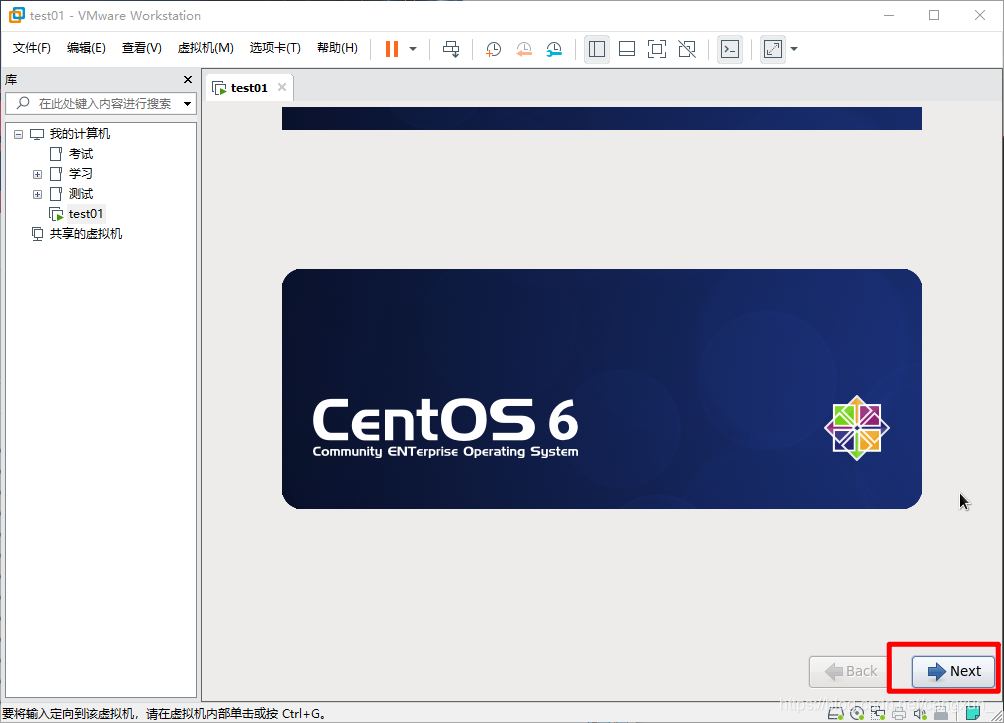Switch to the test01 tab
The width and height of the screenshot is (1004, 723).
249,88
